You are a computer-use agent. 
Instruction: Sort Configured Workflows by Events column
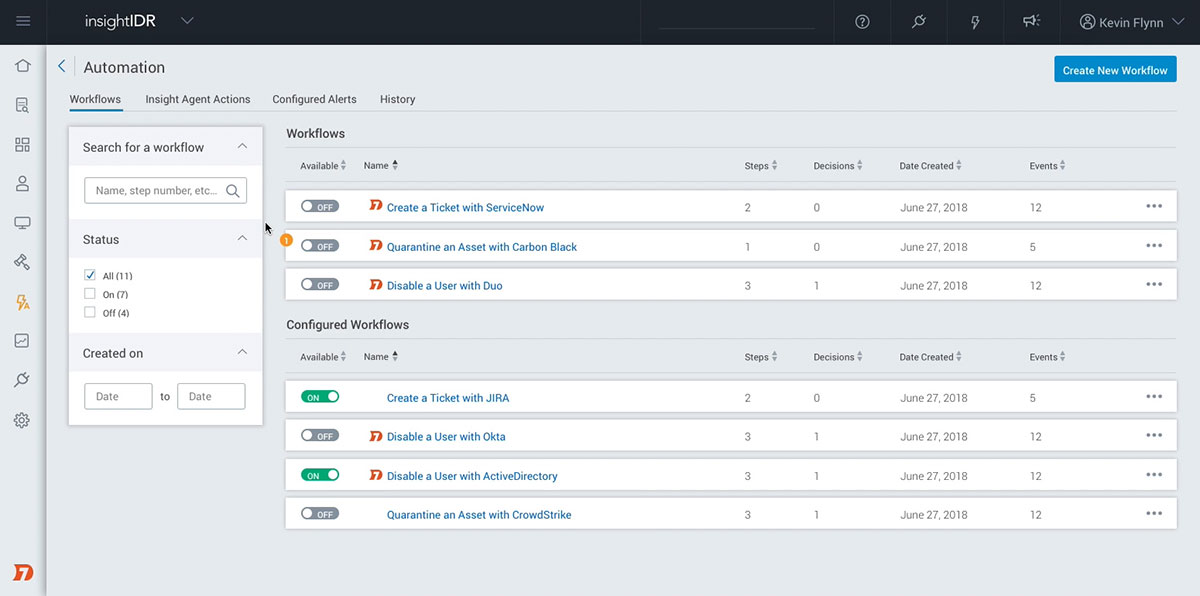(1047, 357)
